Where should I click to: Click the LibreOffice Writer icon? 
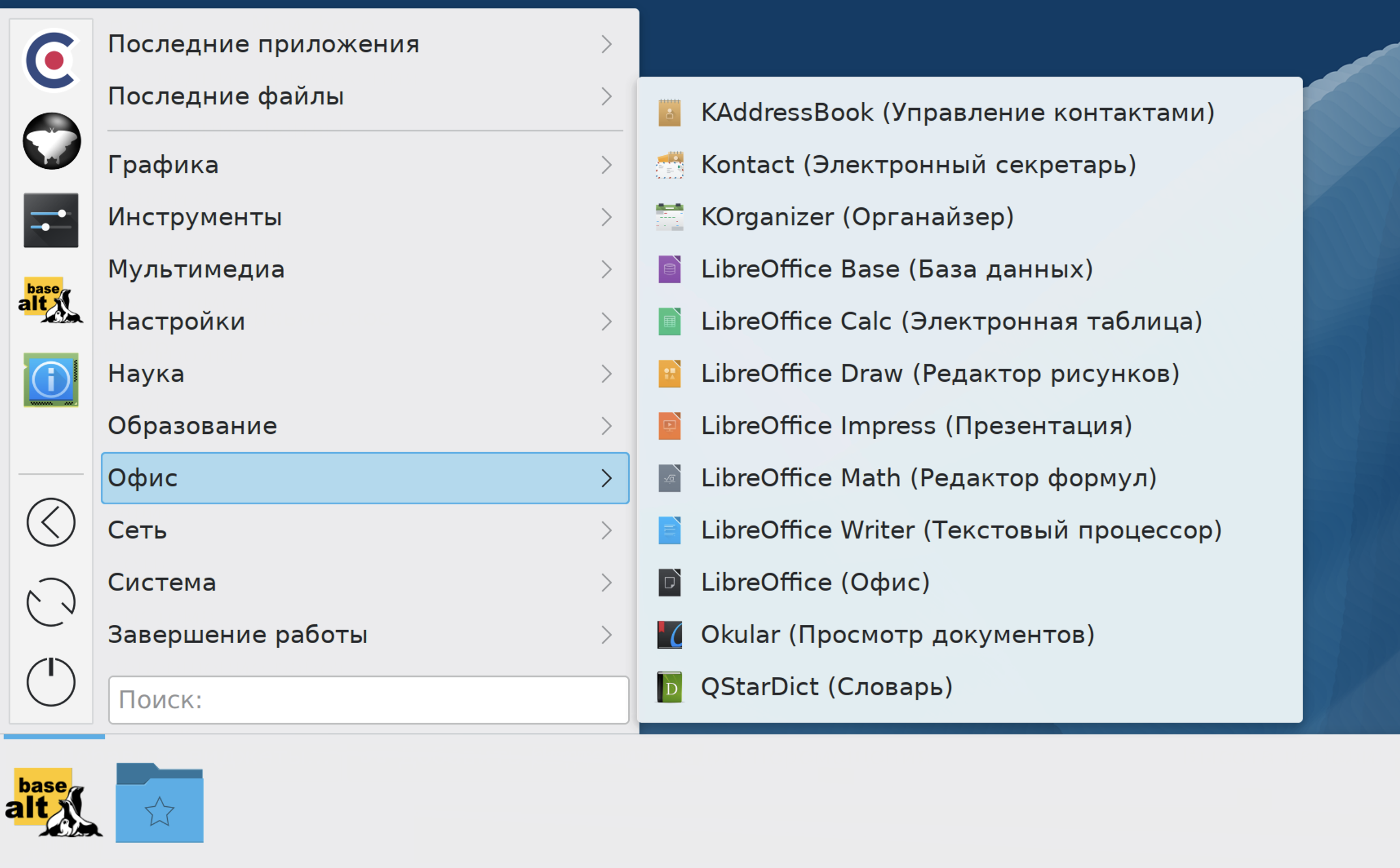pos(669,530)
